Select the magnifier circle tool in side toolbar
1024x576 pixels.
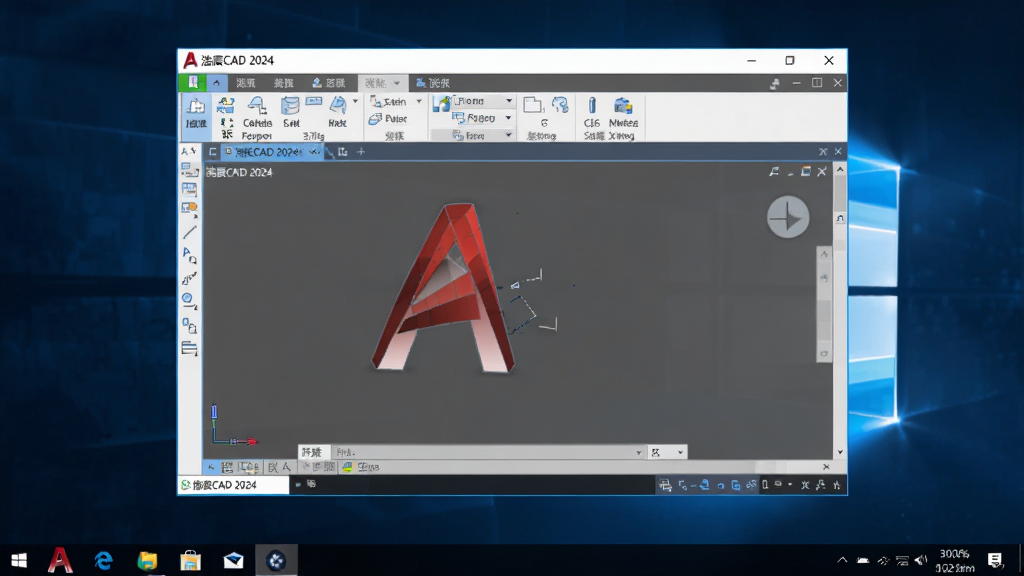coord(189,300)
